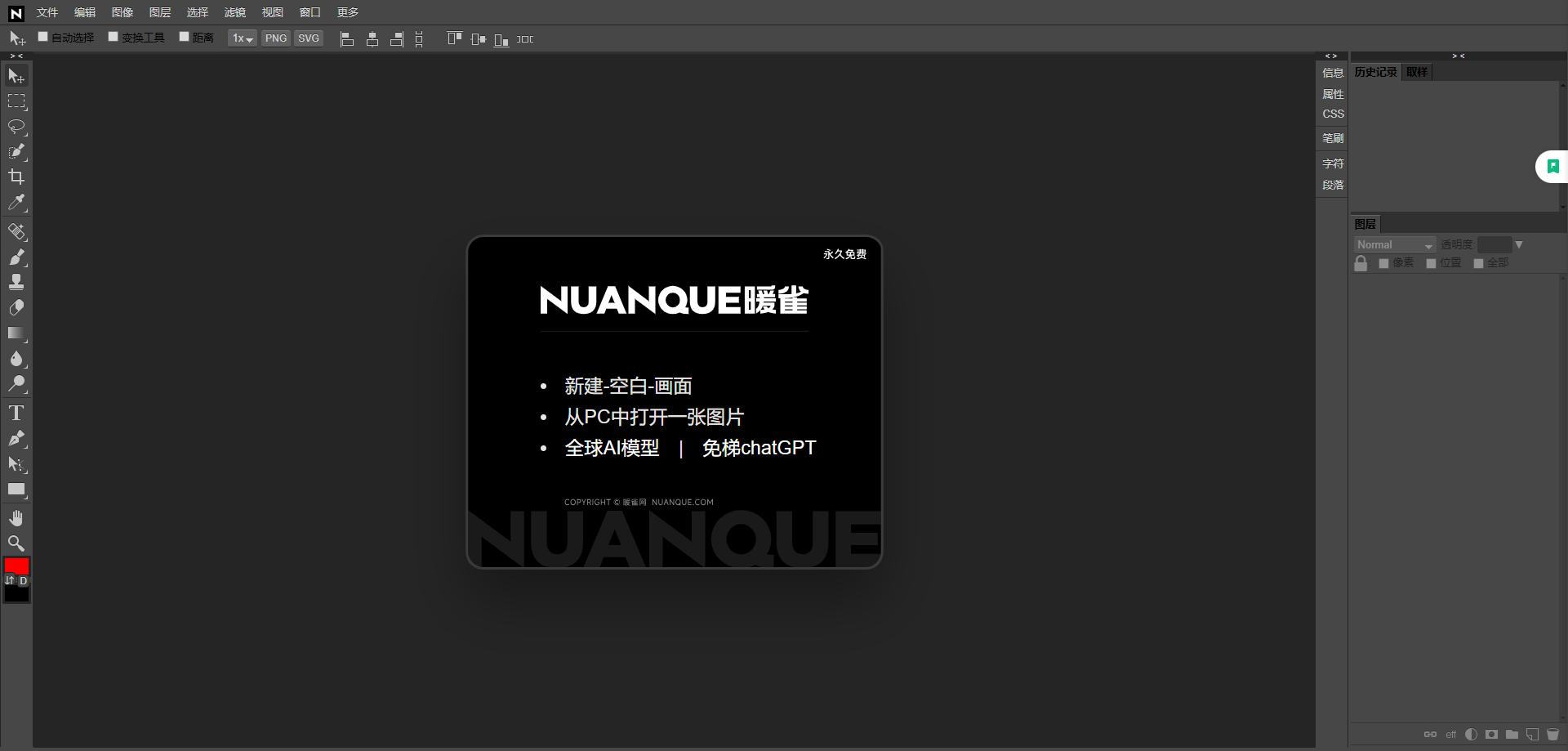This screenshot has width=1568, height=751.
Task: Select the Lasso tool
Action: [16, 127]
